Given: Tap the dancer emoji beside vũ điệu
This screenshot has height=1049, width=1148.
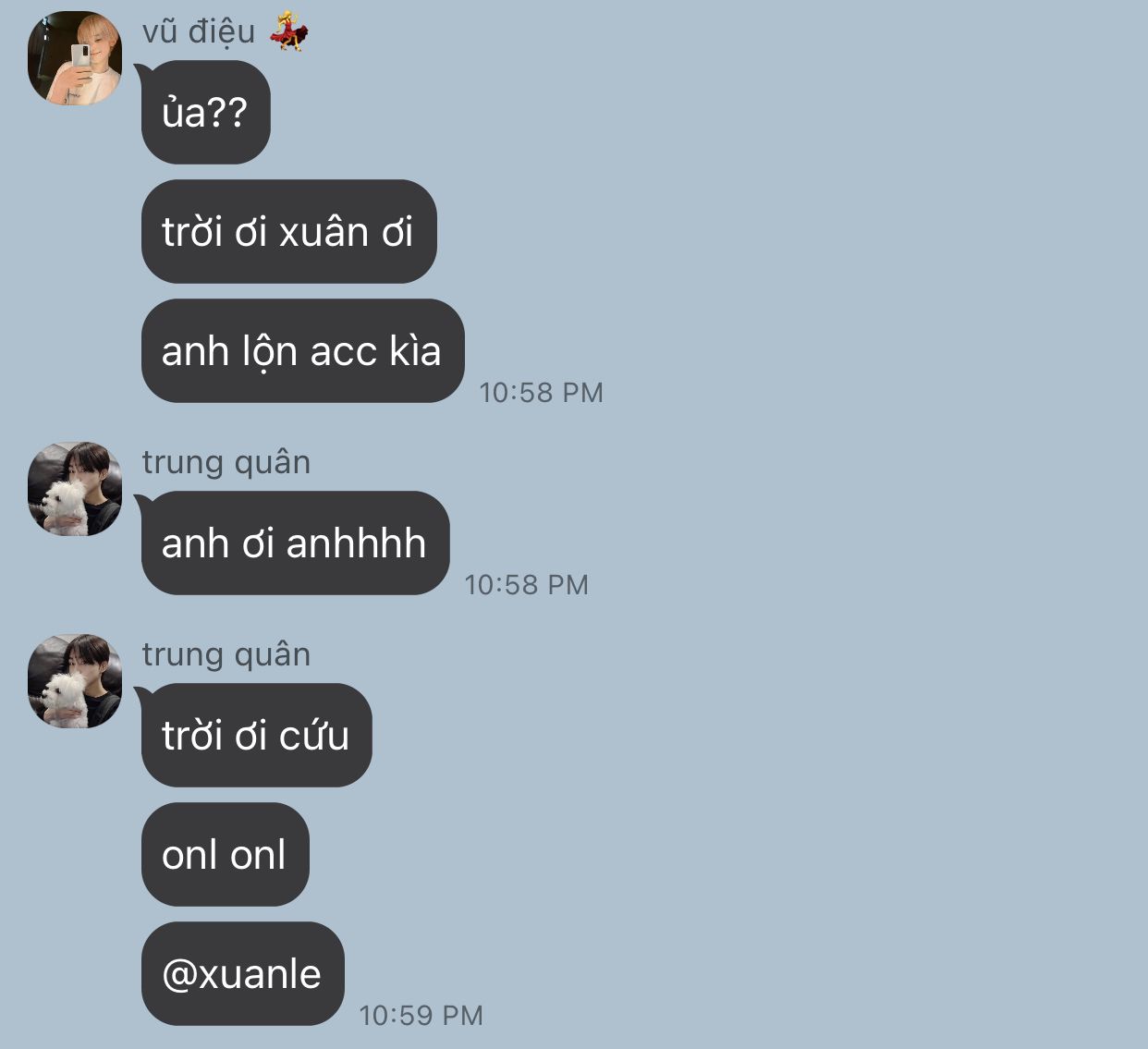Looking at the screenshot, I should [x=288, y=31].
